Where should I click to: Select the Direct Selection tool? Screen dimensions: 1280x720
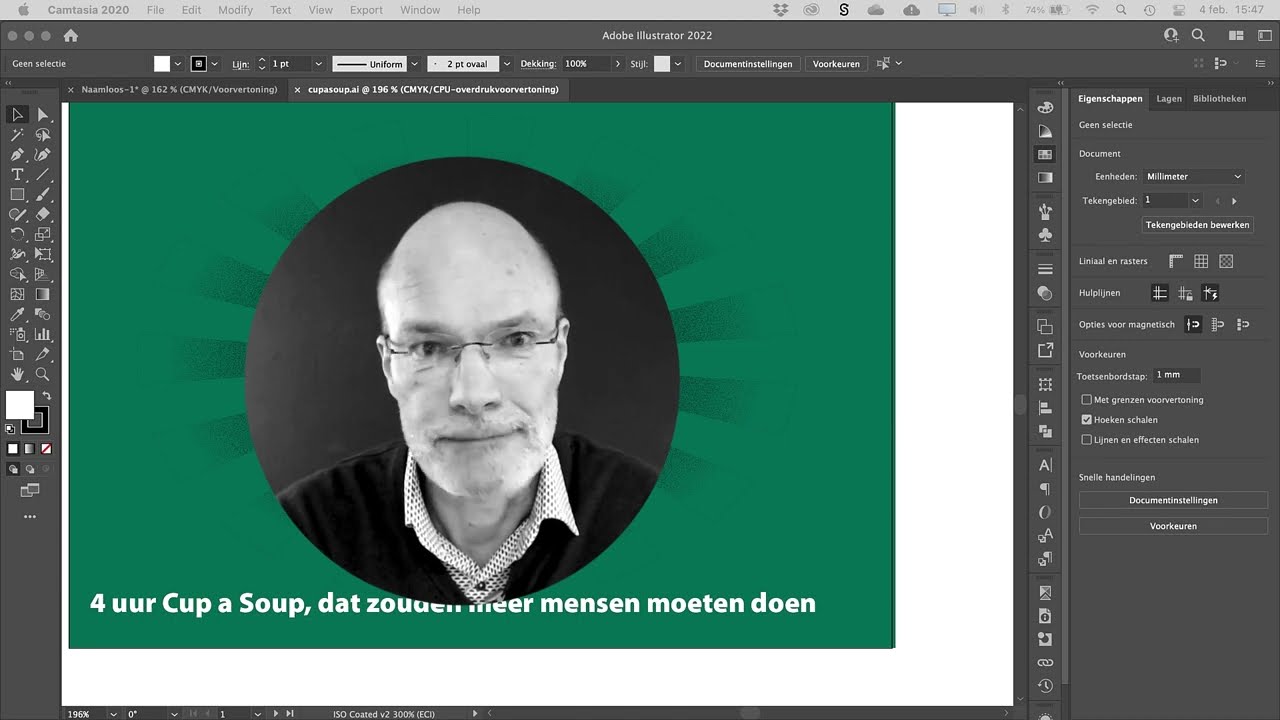(43, 115)
